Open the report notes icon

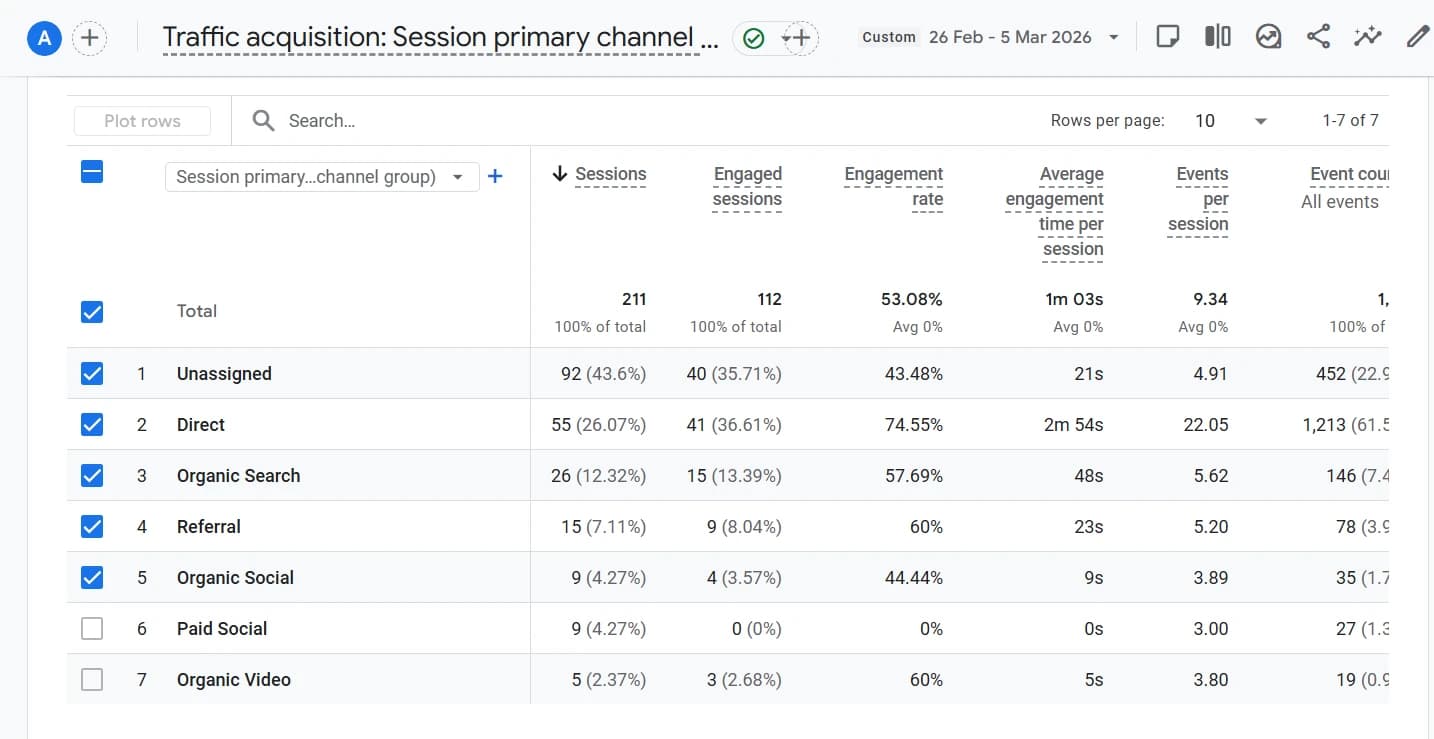[1168, 35]
